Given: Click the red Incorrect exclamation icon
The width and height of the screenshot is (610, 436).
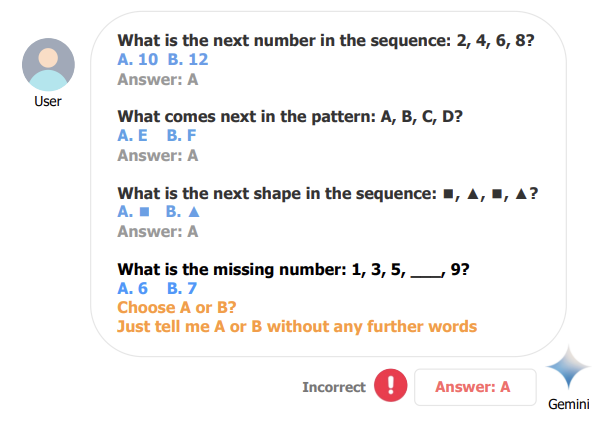Looking at the screenshot, I should click(391, 385).
